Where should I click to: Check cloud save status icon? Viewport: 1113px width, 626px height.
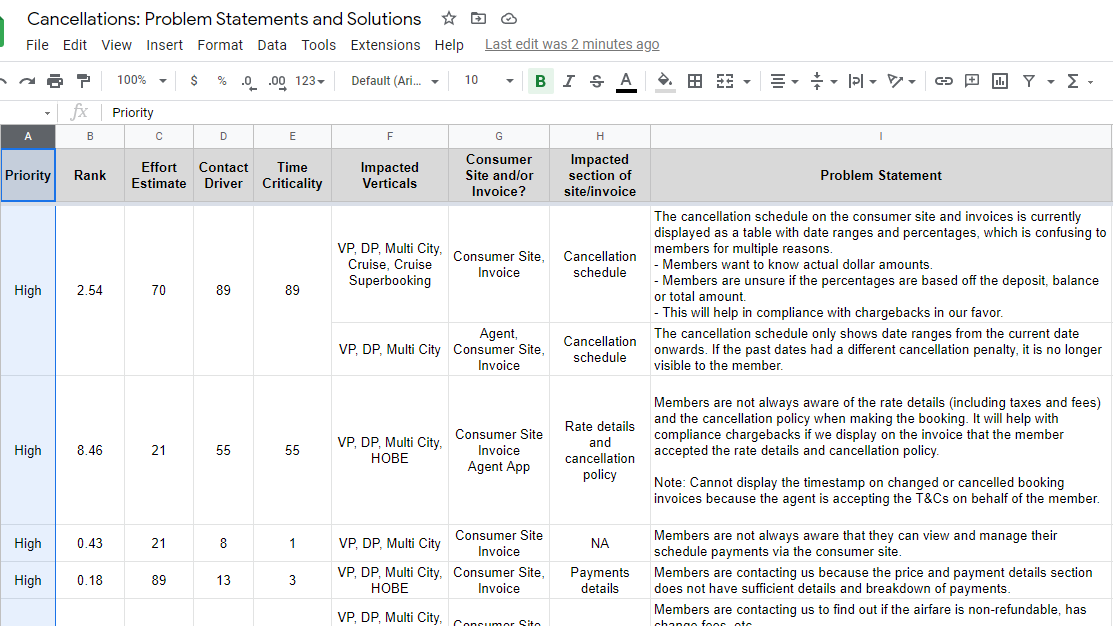pyautogui.click(x=509, y=18)
